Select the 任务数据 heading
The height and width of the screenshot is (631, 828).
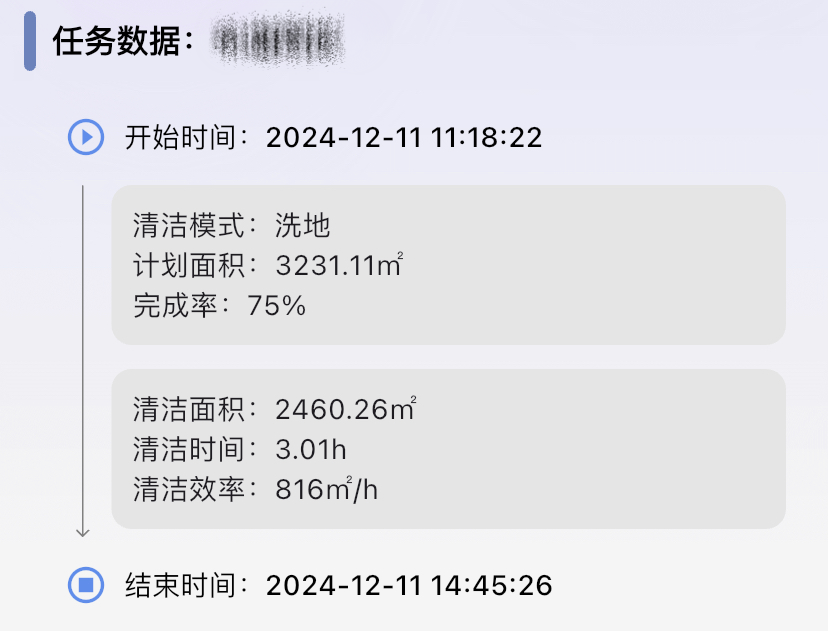(122, 43)
